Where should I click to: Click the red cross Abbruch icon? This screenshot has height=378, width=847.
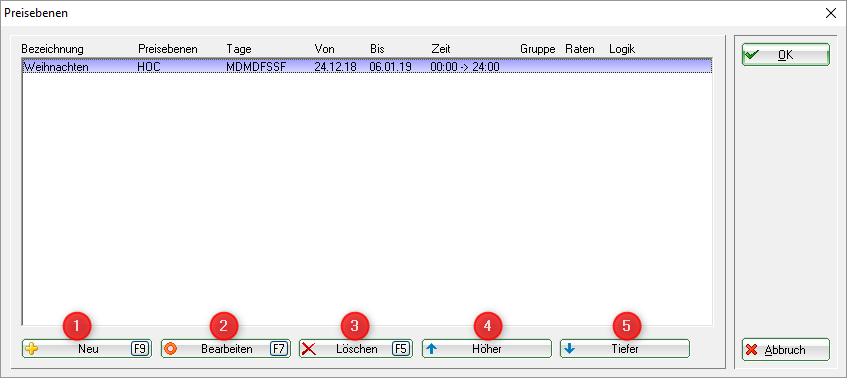[x=751, y=349]
